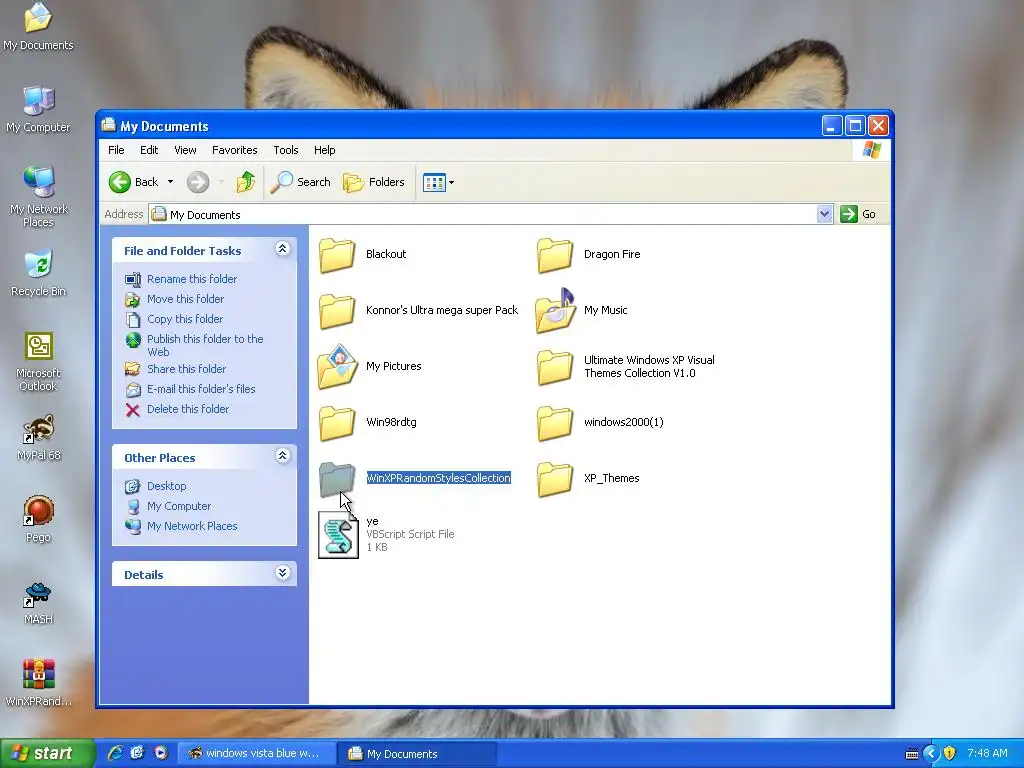Expand the Details panel
This screenshot has height=768, width=1024.
(282, 573)
